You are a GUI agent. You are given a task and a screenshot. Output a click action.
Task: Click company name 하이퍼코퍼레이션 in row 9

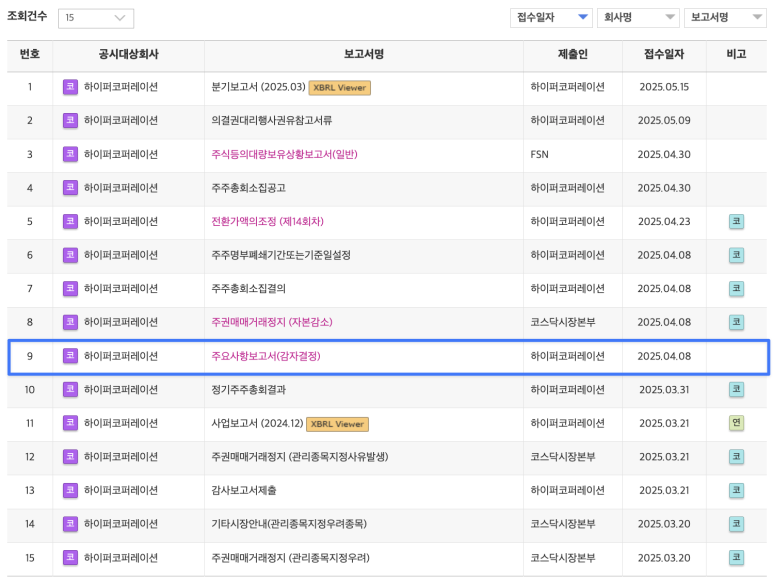pos(121,356)
